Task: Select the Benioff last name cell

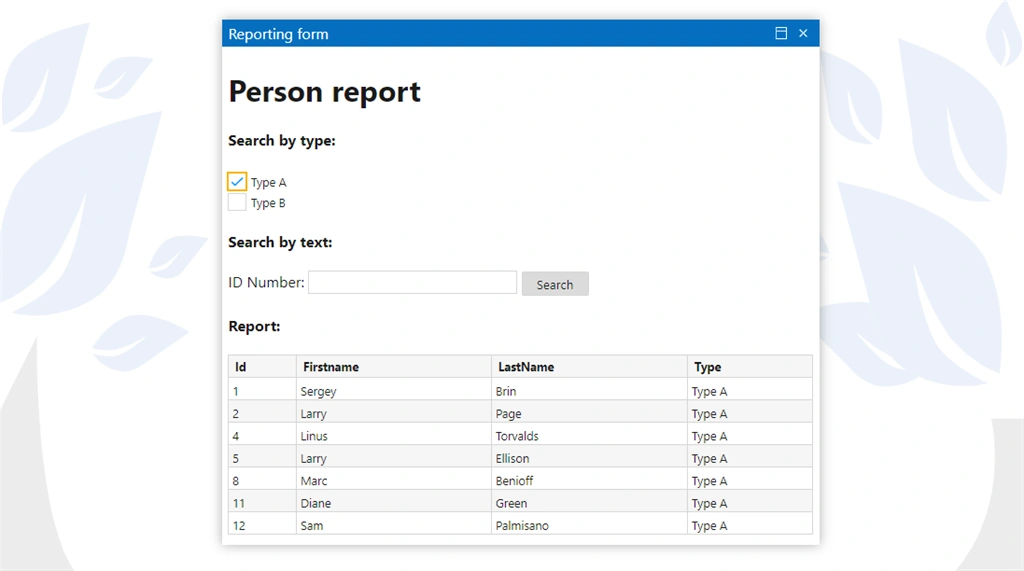Action: click(589, 480)
